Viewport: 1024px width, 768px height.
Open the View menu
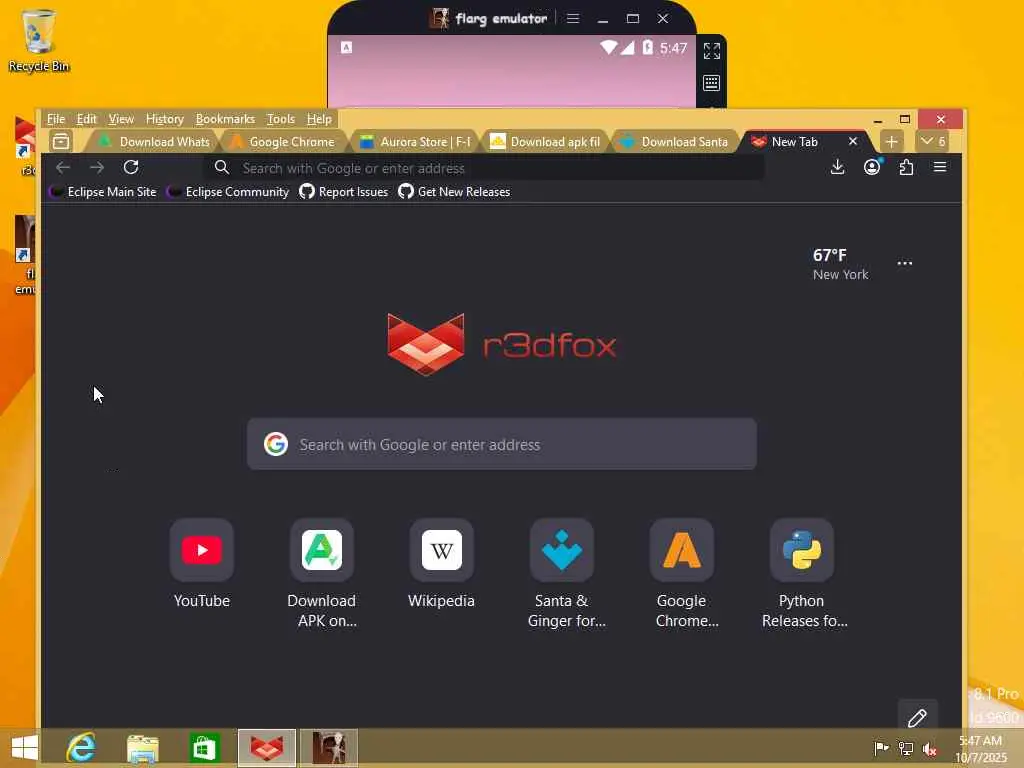[121, 119]
